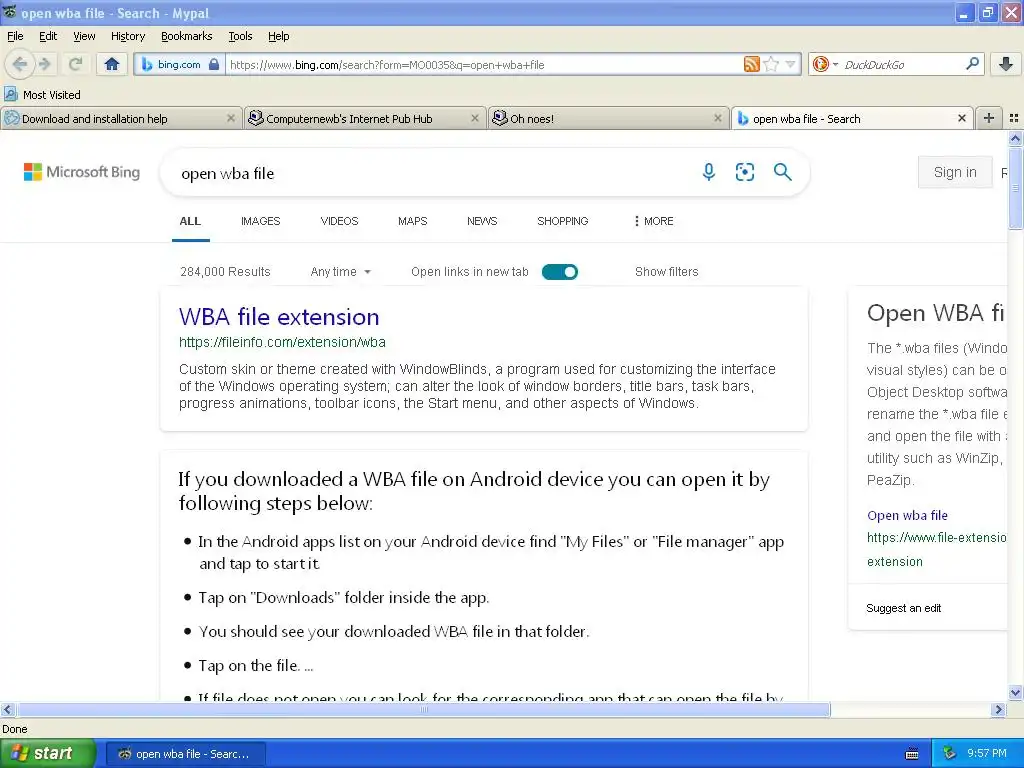Screen dimensions: 1024x768
Task: Click the 284,000 Results count text
Action: tap(225, 272)
